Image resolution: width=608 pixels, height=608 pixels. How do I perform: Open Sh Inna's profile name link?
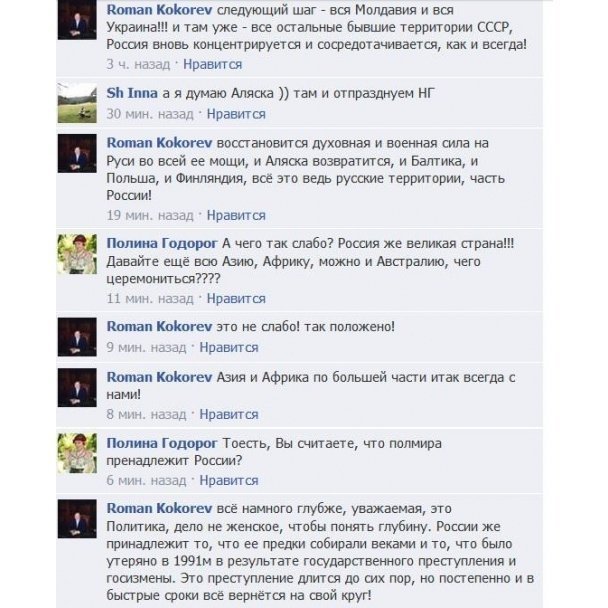pos(132,93)
